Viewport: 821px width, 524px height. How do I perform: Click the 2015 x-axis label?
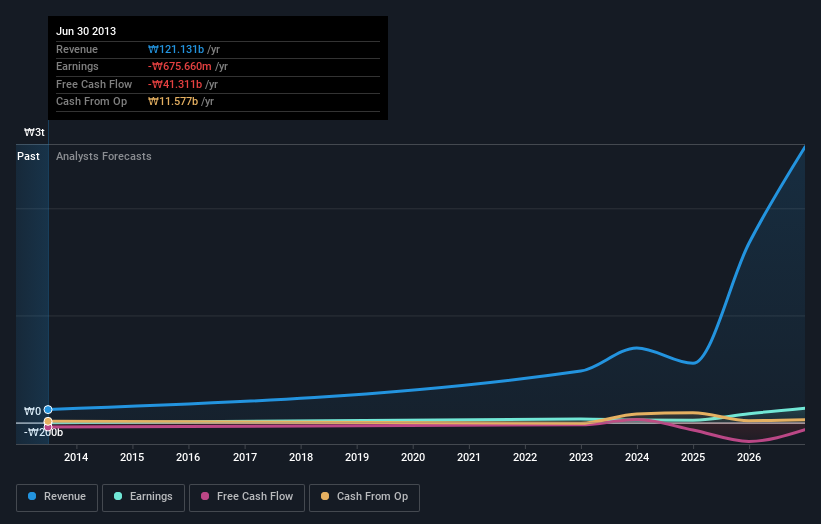132,458
